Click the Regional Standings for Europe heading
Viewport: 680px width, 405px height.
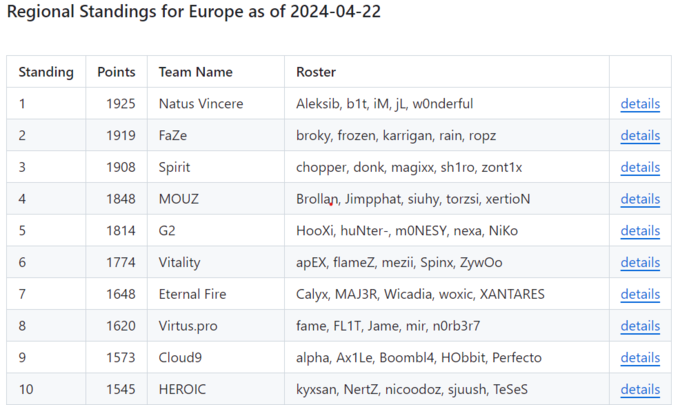[x=193, y=12]
